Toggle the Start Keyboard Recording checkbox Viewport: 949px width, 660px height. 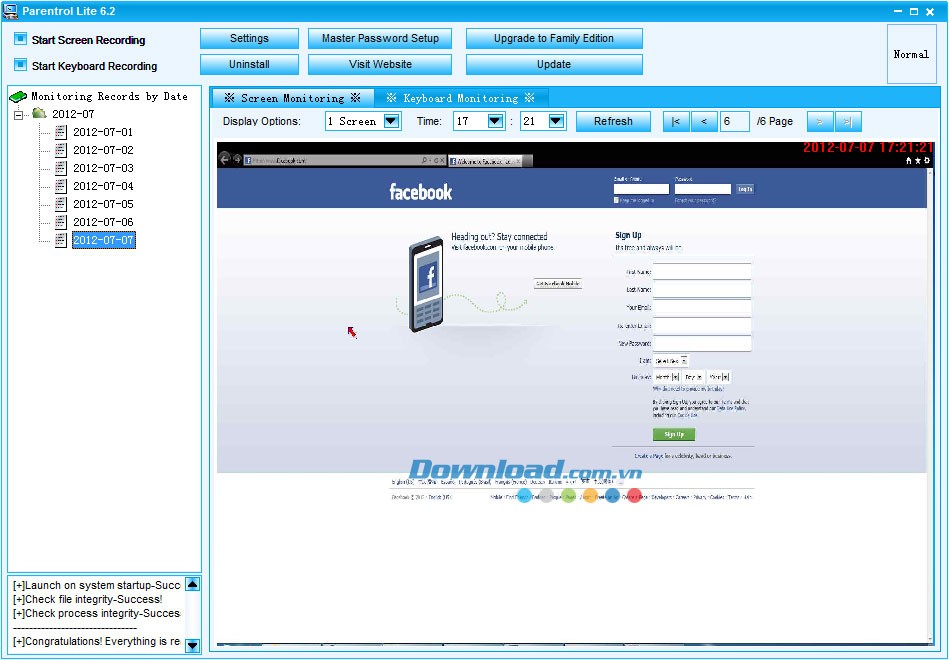(x=20, y=66)
